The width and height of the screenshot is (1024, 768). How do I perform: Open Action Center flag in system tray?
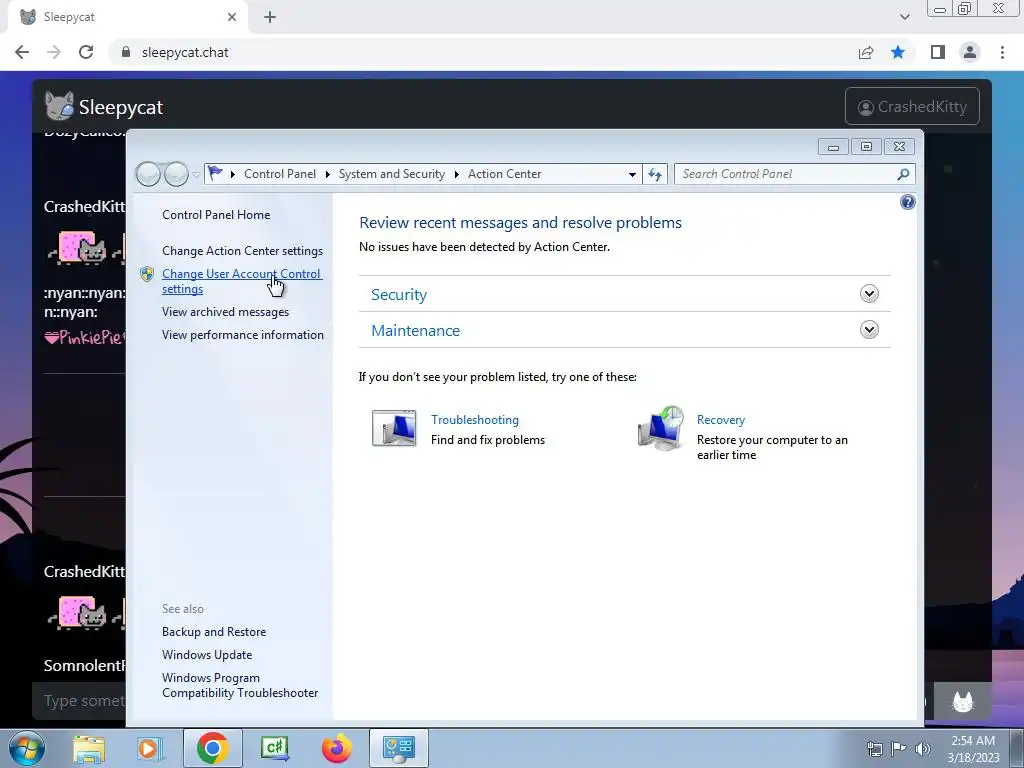point(899,748)
